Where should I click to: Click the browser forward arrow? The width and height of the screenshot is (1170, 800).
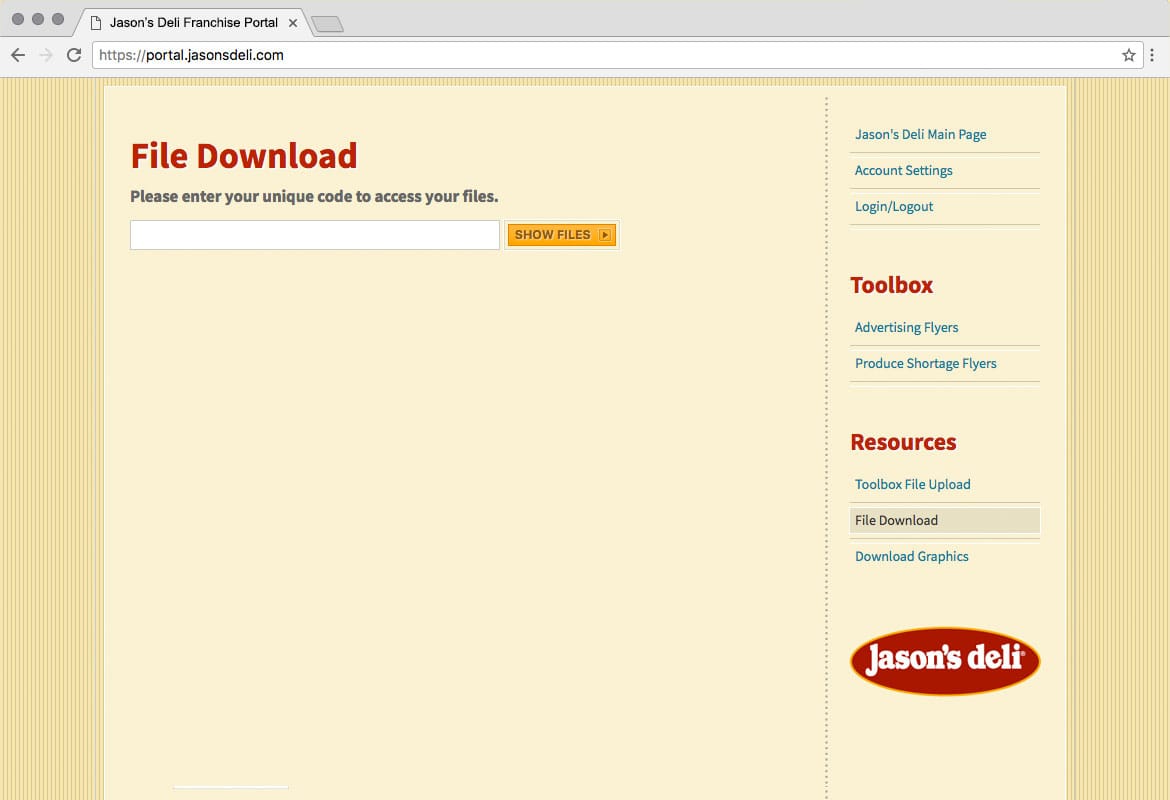coord(45,55)
